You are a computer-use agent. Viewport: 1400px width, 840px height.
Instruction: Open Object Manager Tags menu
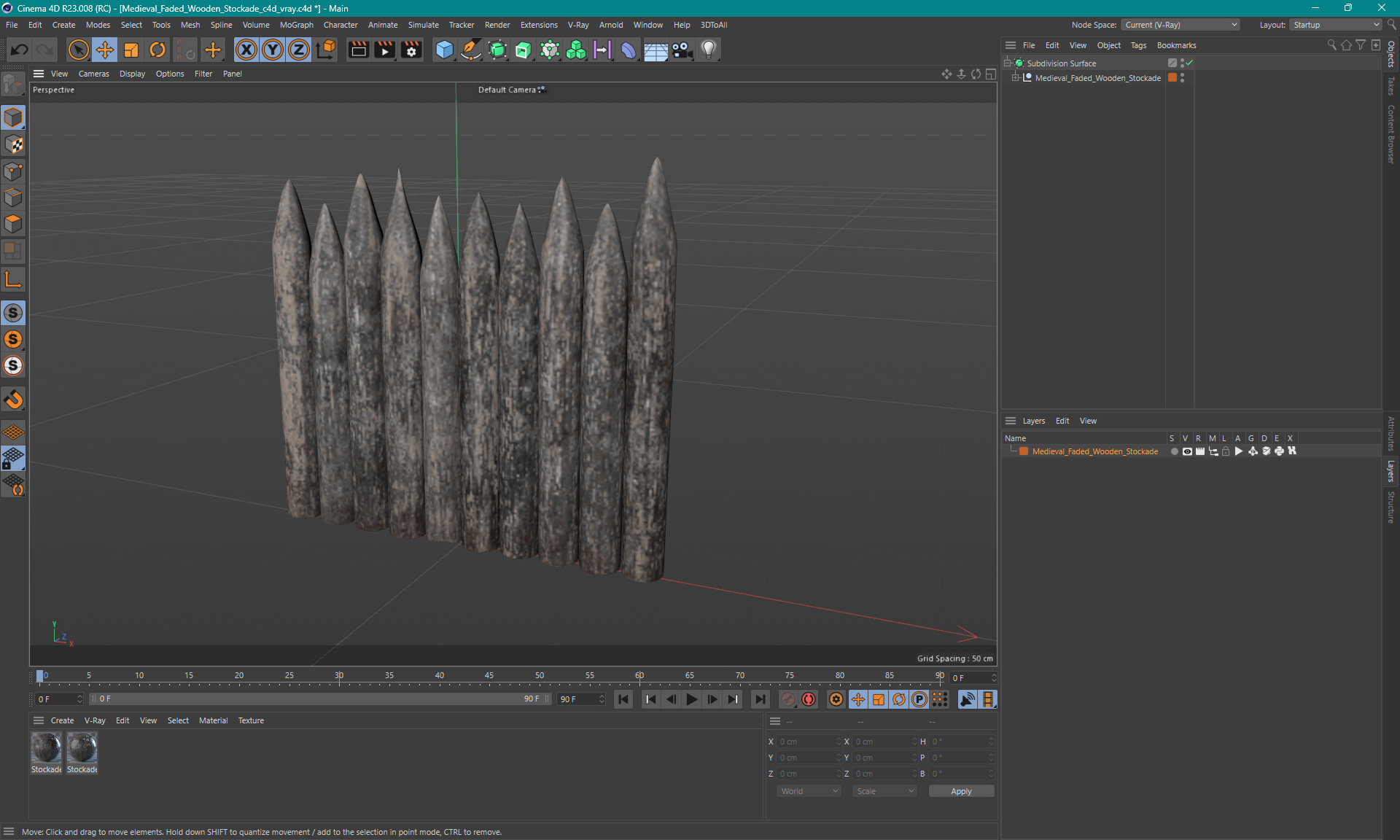coord(1138,45)
